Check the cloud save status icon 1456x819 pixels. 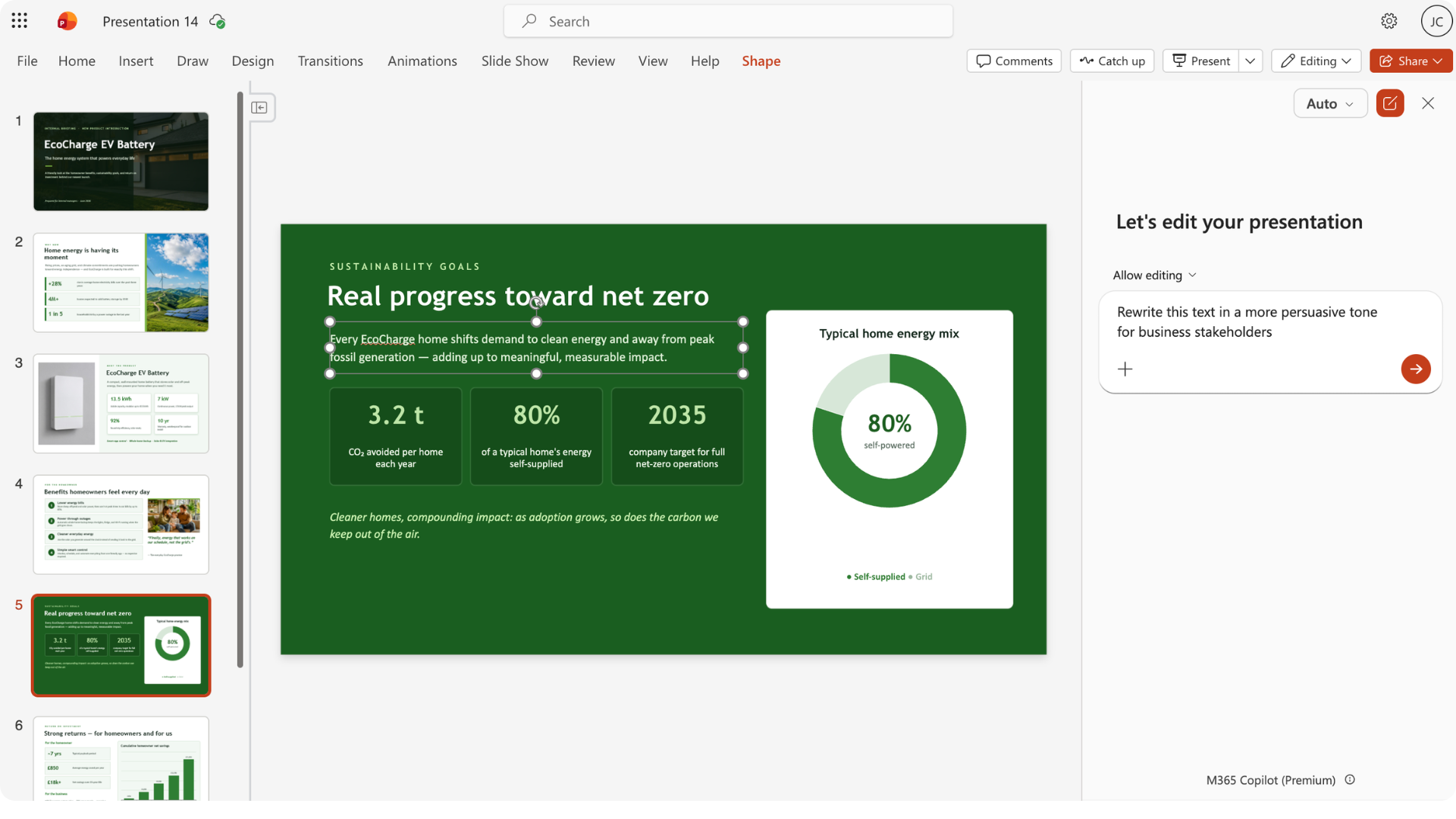pyautogui.click(x=218, y=21)
